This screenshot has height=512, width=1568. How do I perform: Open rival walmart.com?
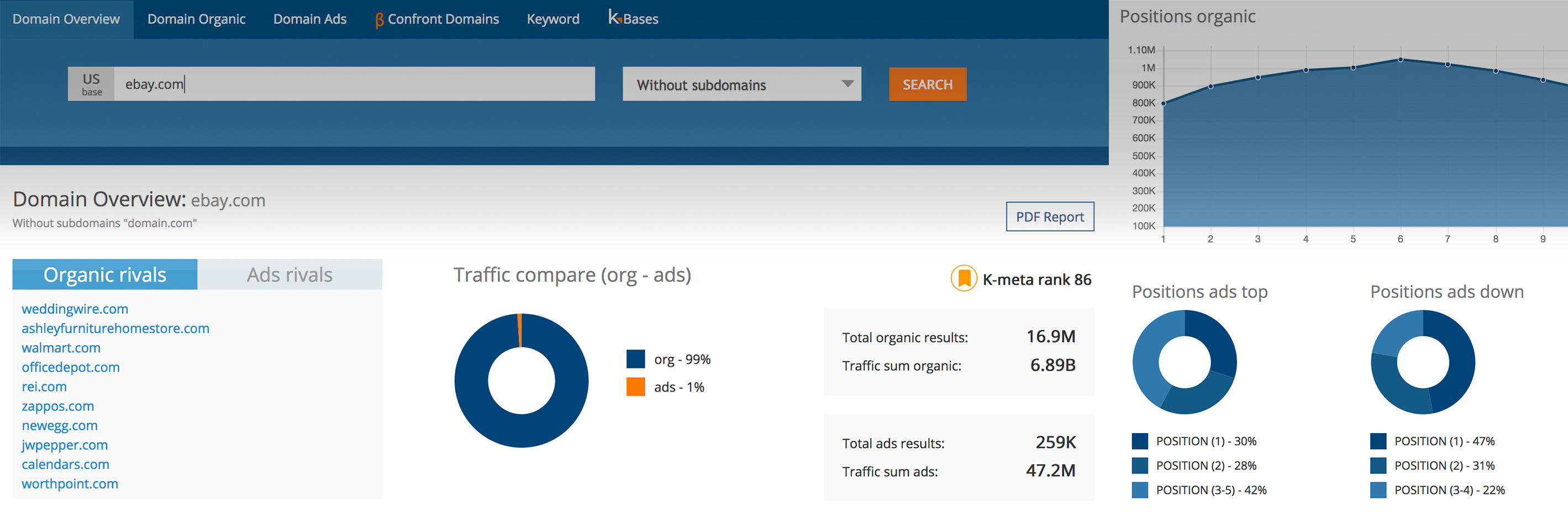pyautogui.click(x=61, y=347)
